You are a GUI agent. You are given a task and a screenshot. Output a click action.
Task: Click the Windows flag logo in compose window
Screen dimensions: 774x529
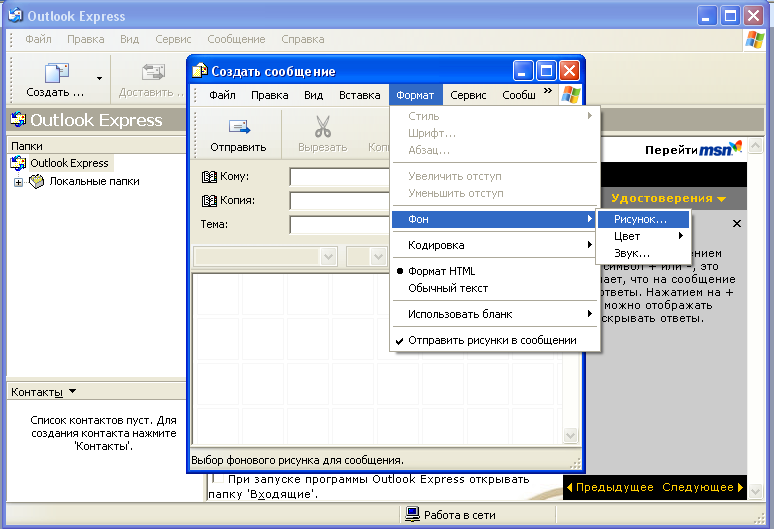point(571,94)
